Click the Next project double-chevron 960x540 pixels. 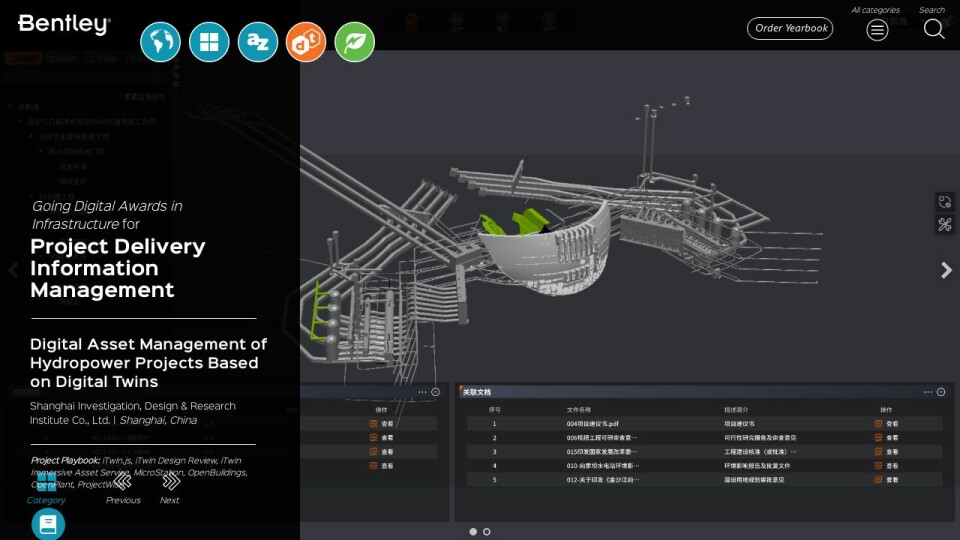pos(171,481)
